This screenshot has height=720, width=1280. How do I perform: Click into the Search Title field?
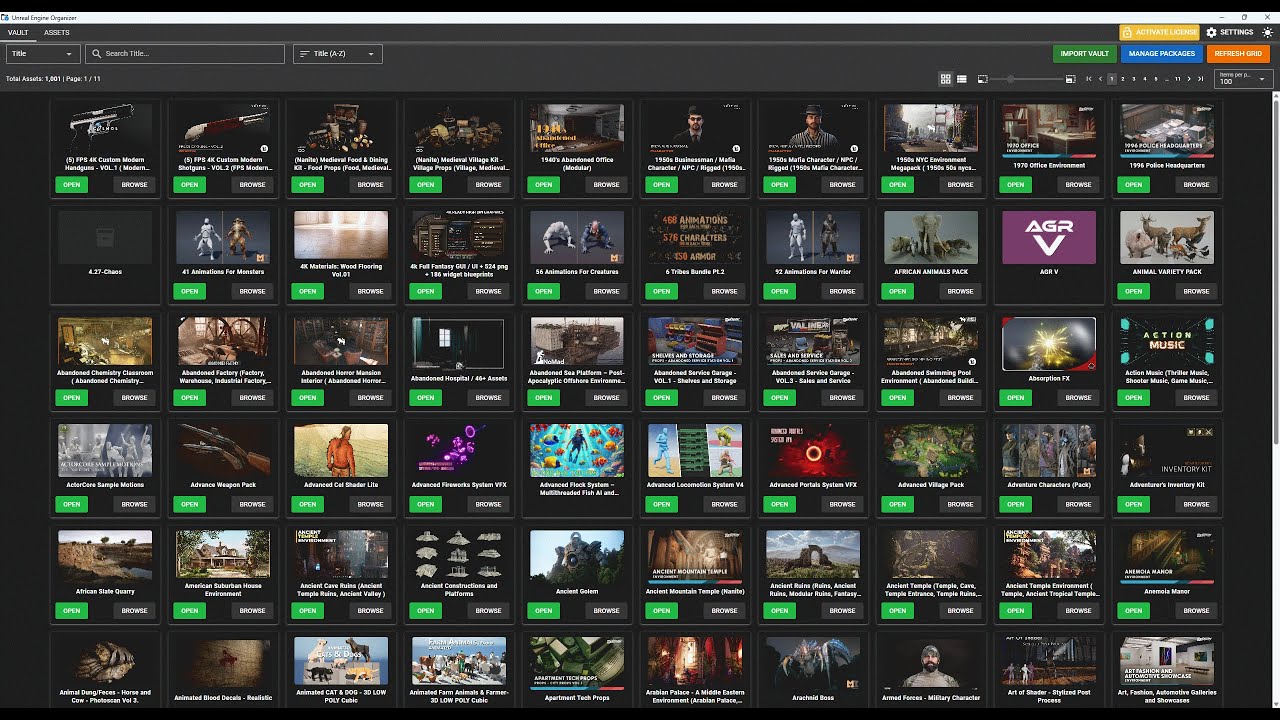tap(184, 54)
